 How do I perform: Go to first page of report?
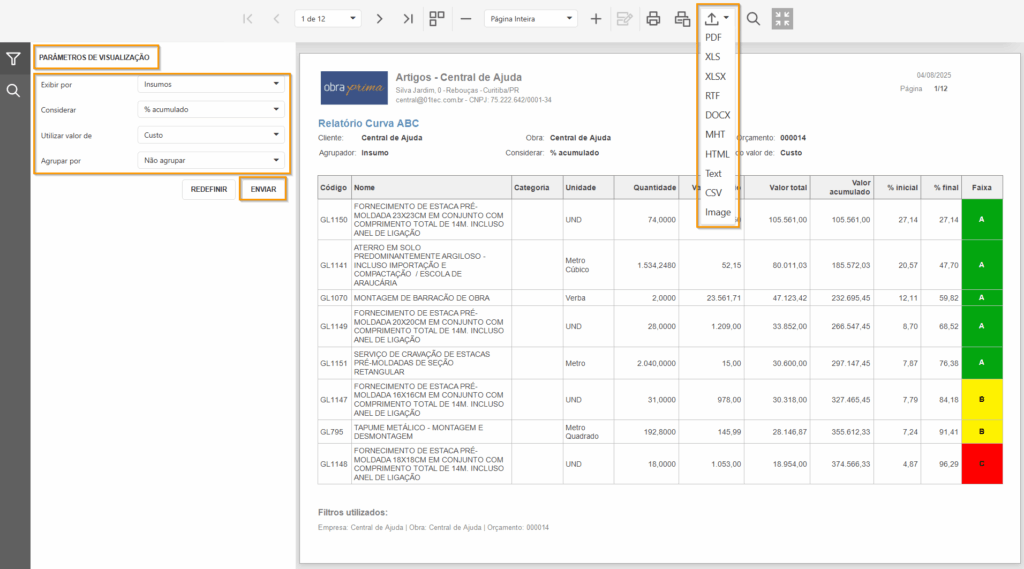[x=248, y=19]
